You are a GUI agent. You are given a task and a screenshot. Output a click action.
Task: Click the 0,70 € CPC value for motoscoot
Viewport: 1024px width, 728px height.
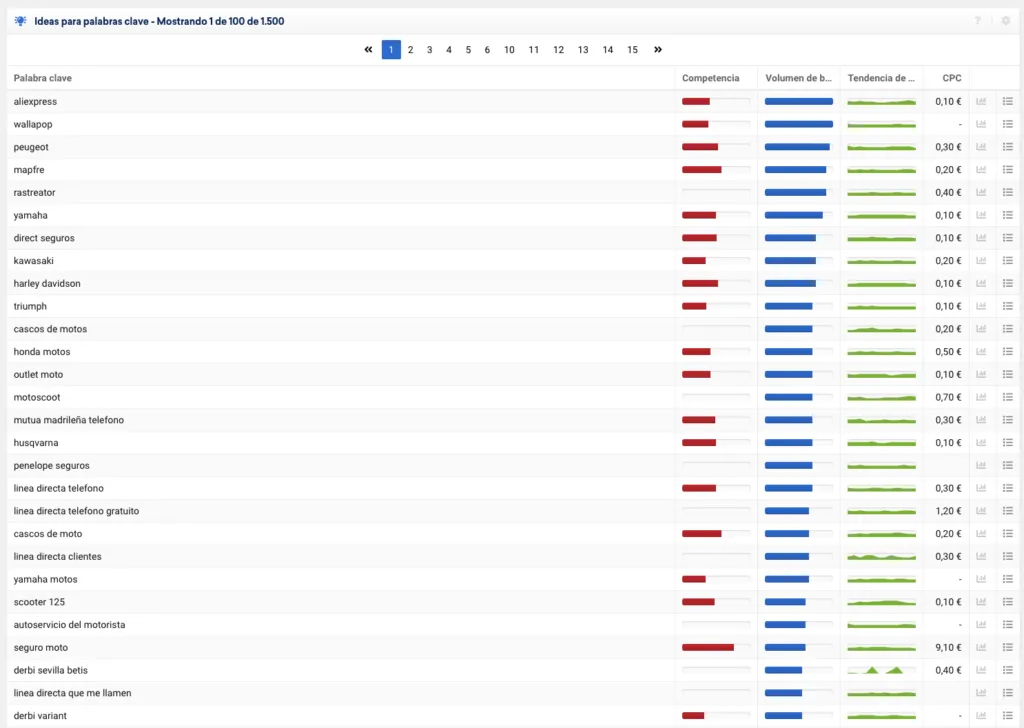tap(948, 397)
